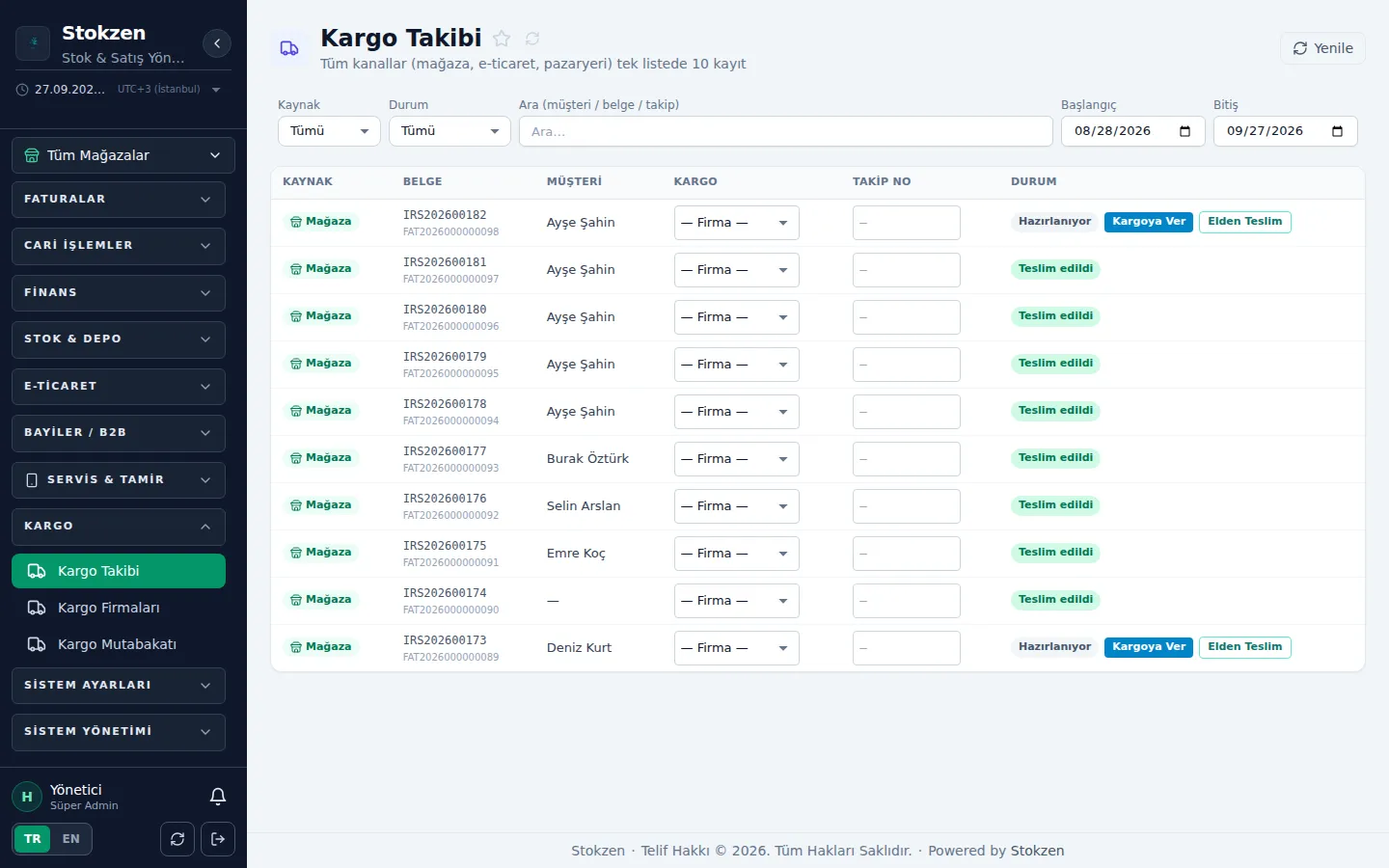
Task: Open Kargo Mutabakatı page
Action: [x=119, y=644]
